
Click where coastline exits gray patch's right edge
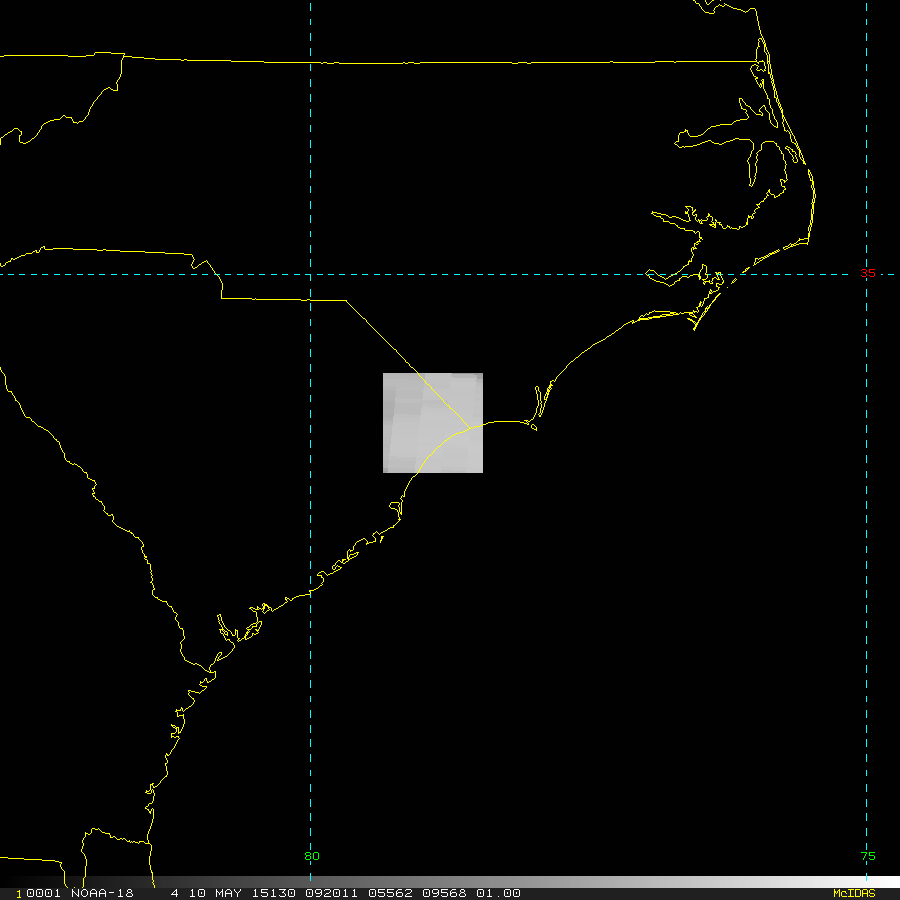tap(483, 425)
